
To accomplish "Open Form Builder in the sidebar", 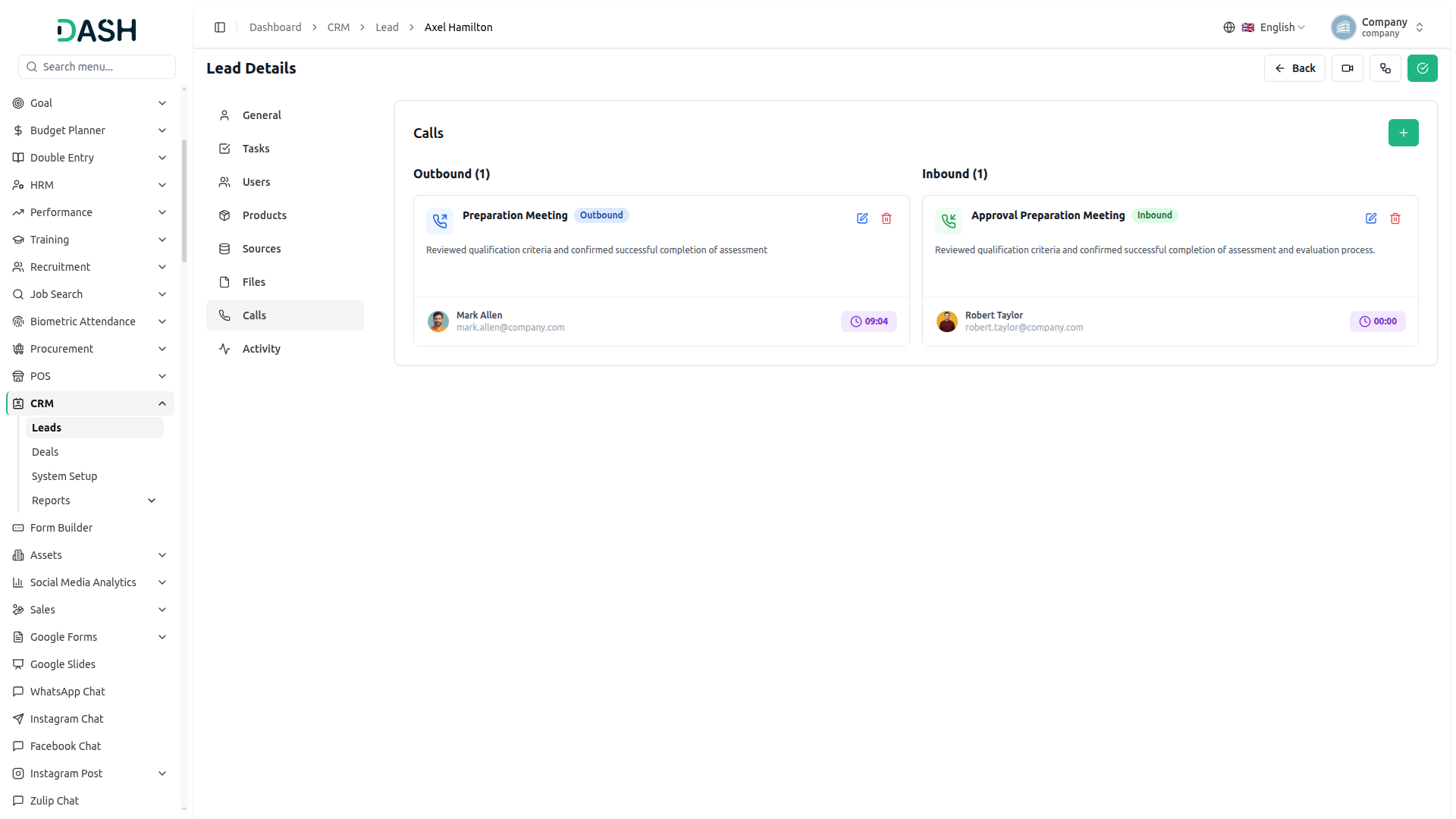I will pyautogui.click(x=90, y=528).
